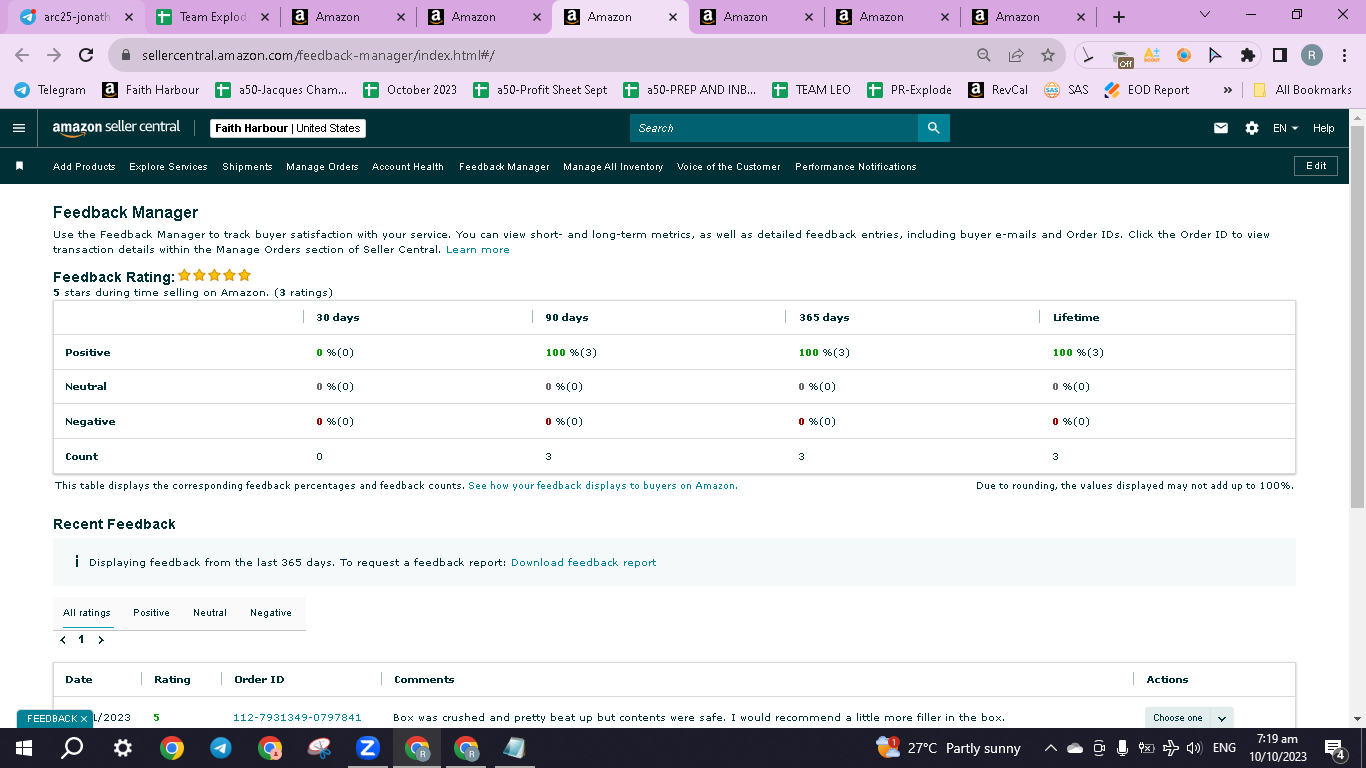Switch to the arc25-jonath browser tab
The image size is (1366, 768).
[76, 17]
